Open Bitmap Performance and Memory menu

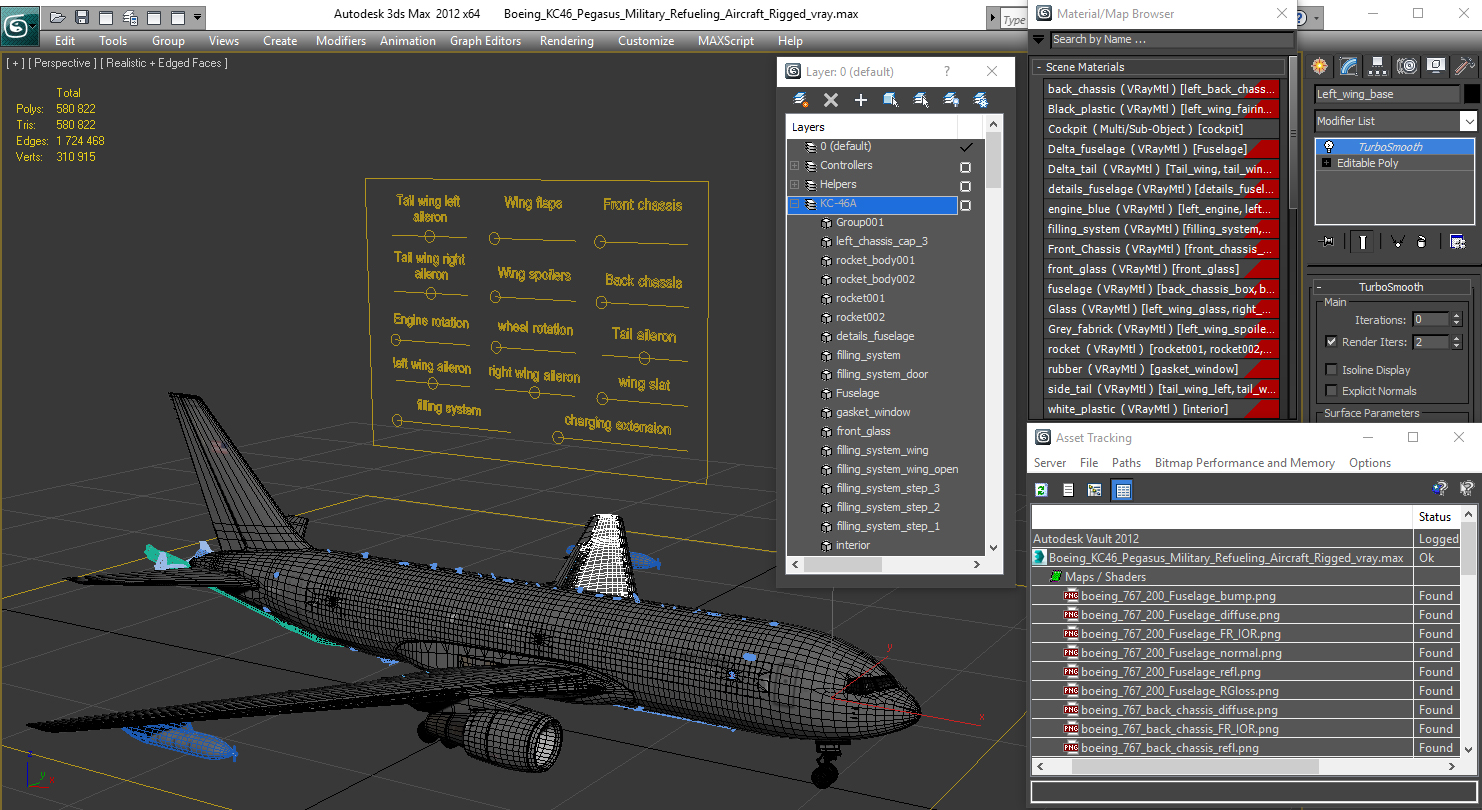(1244, 463)
